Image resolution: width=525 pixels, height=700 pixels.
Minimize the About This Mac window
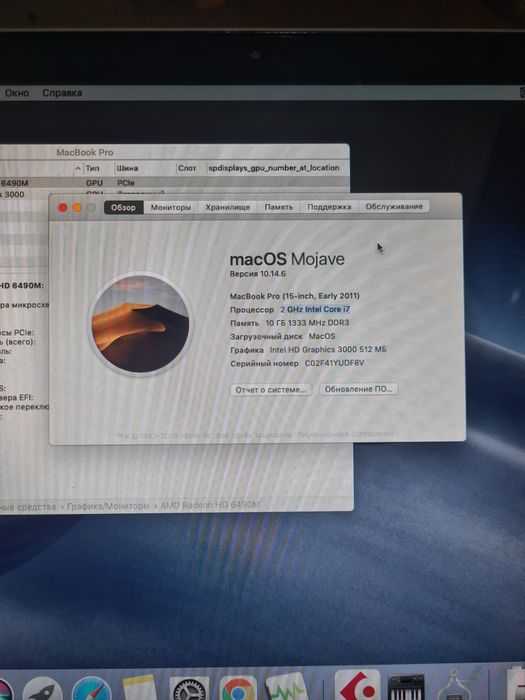click(77, 208)
